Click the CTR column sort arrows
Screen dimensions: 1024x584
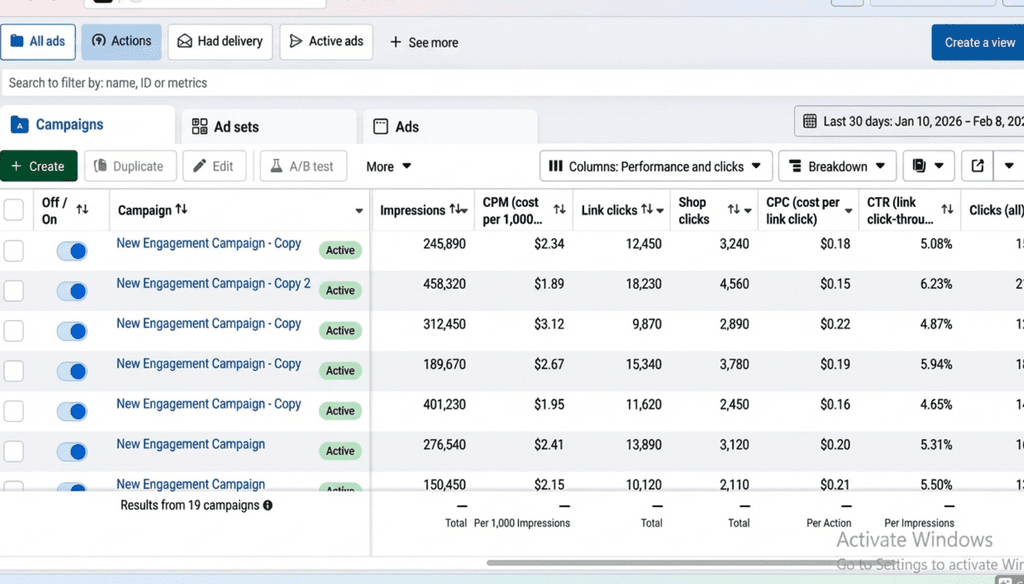point(947,210)
